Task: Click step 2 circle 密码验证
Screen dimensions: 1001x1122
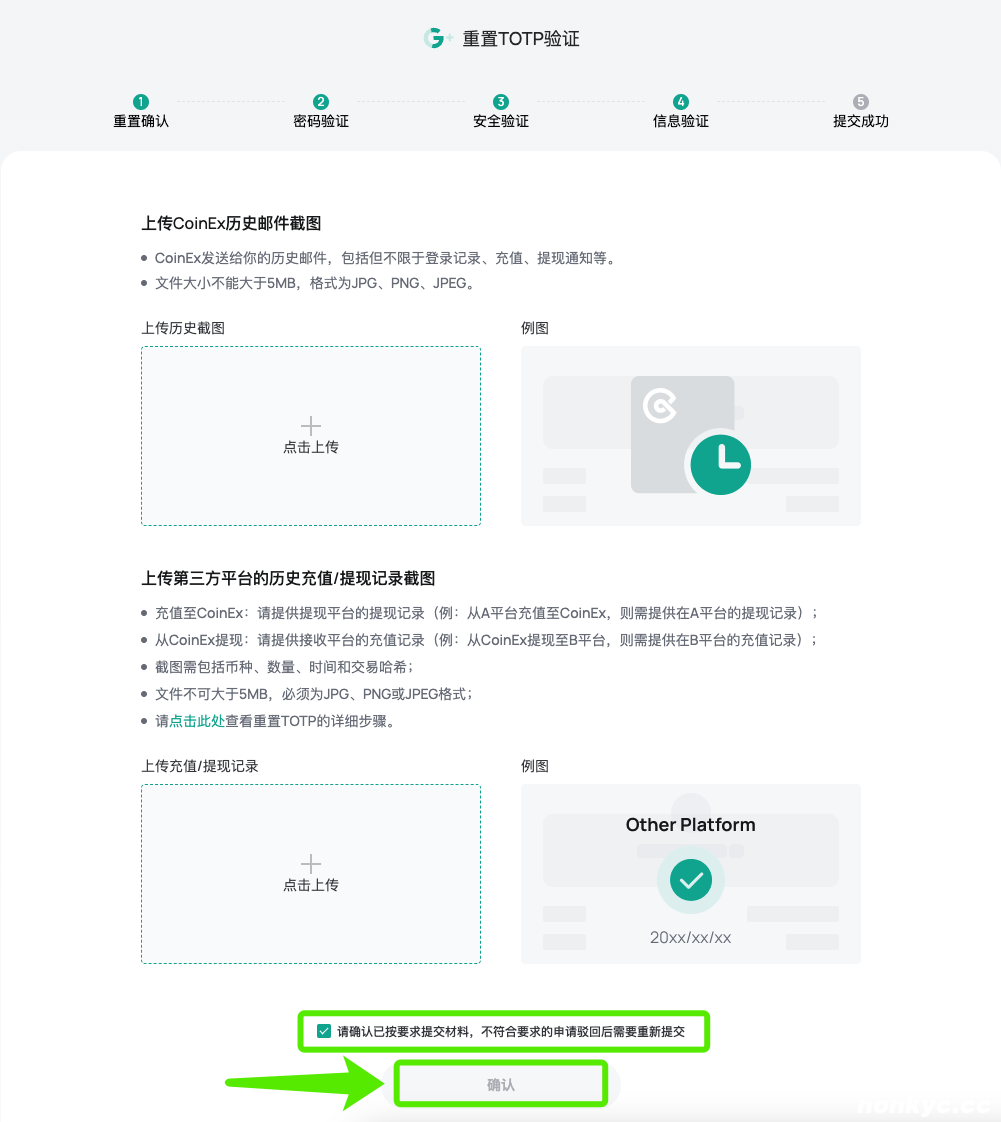Action: 321,102
